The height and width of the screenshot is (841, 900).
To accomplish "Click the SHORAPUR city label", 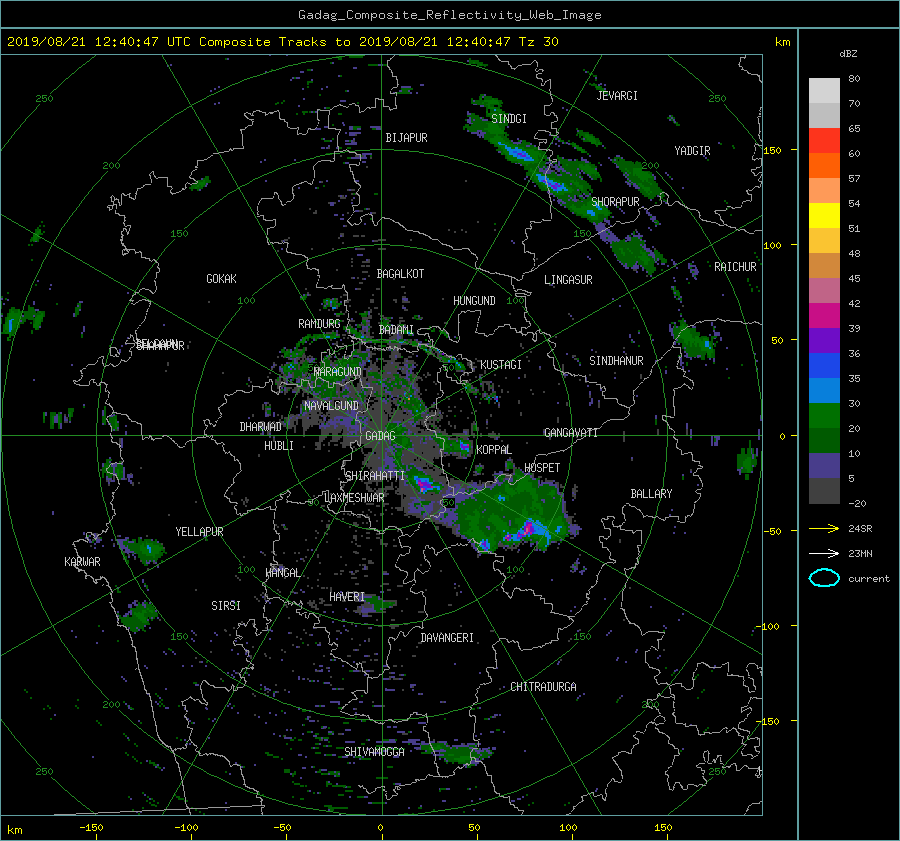I will coord(615,202).
